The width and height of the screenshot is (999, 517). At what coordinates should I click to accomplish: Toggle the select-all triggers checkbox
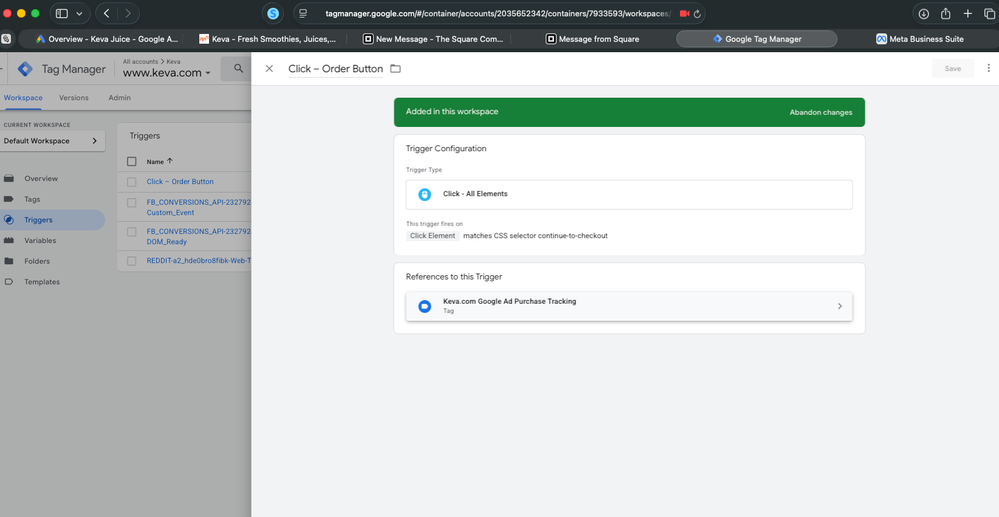(x=132, y=161)
